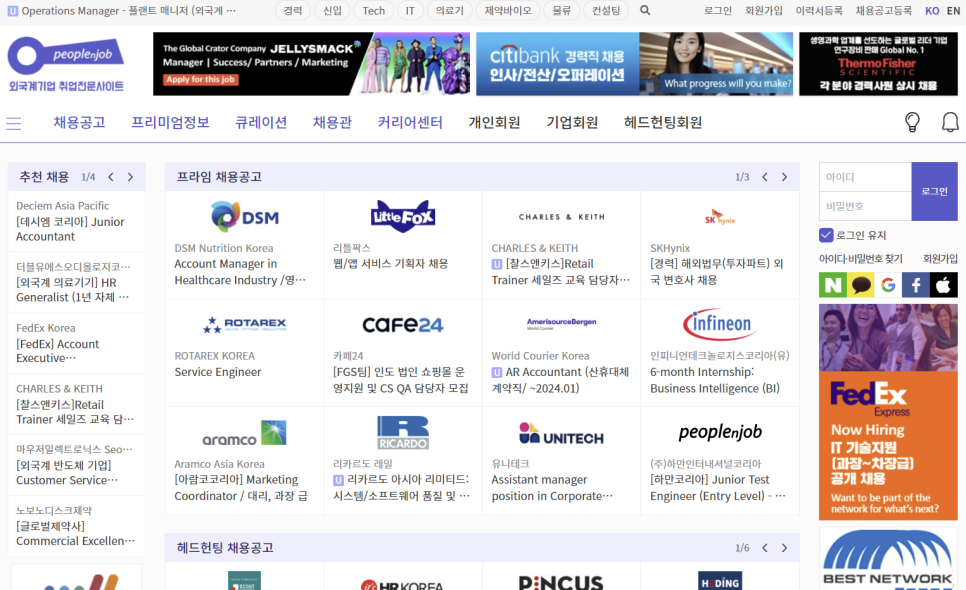Select the Tech category pill
The height and width of the screenshot is (590, 966).
[373, 10]
